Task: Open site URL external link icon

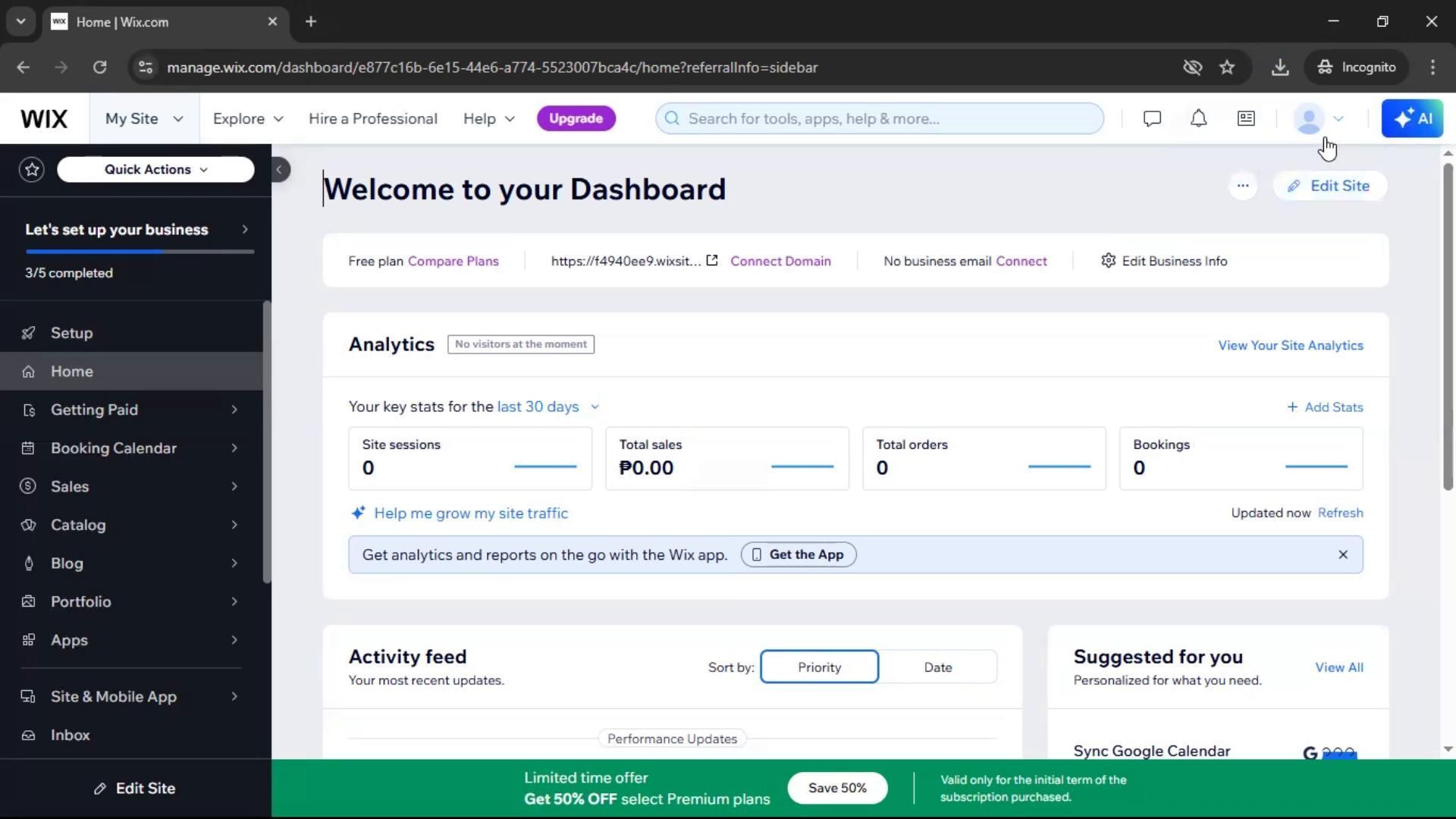Action: pos(712,261)
